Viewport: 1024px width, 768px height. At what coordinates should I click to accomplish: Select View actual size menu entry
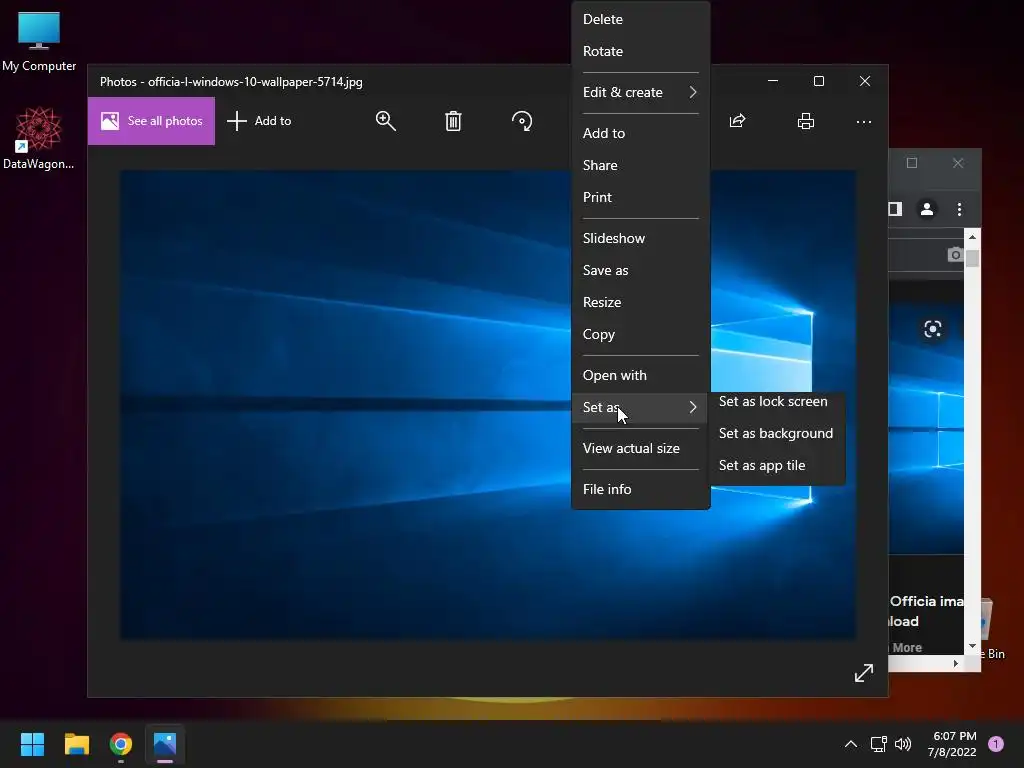pyautogui.click(x=641, y=448)
